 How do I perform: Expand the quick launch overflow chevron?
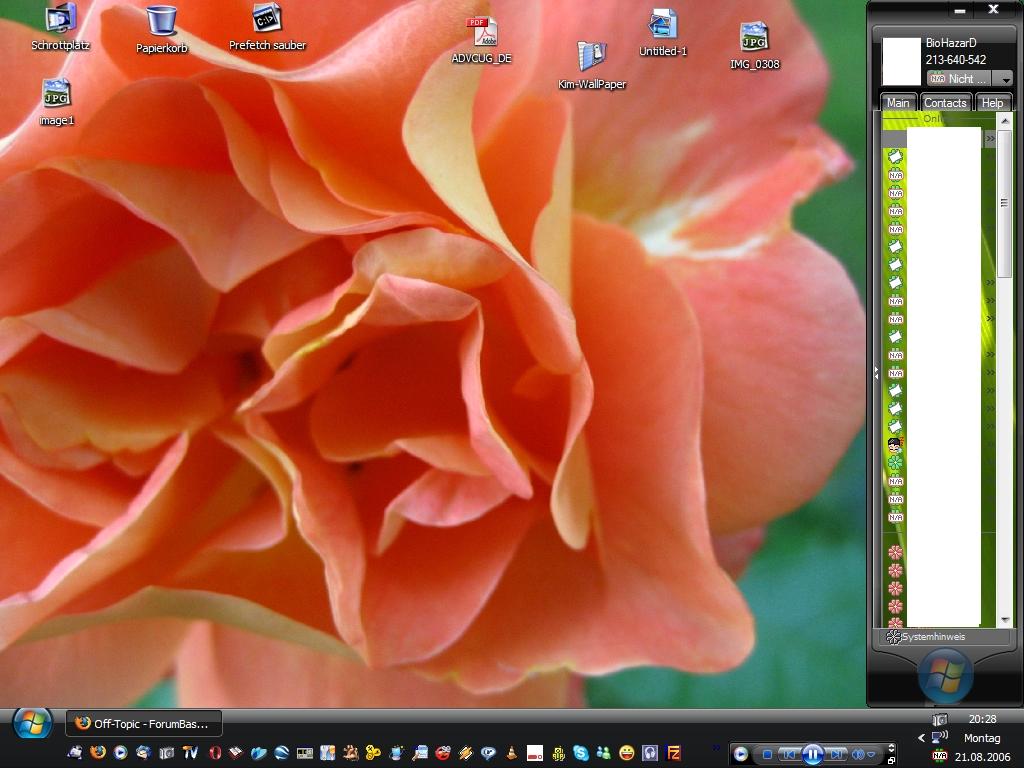[x=716, y=748]
